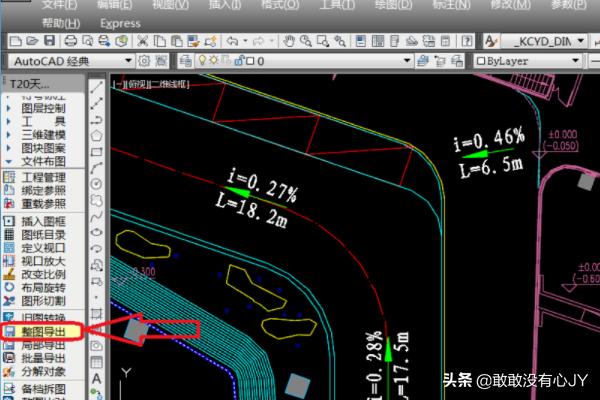Image resolution: width=600 pixels, height=400 pixels.
Task: Select the Polygon draw tool
Action: 96,136
